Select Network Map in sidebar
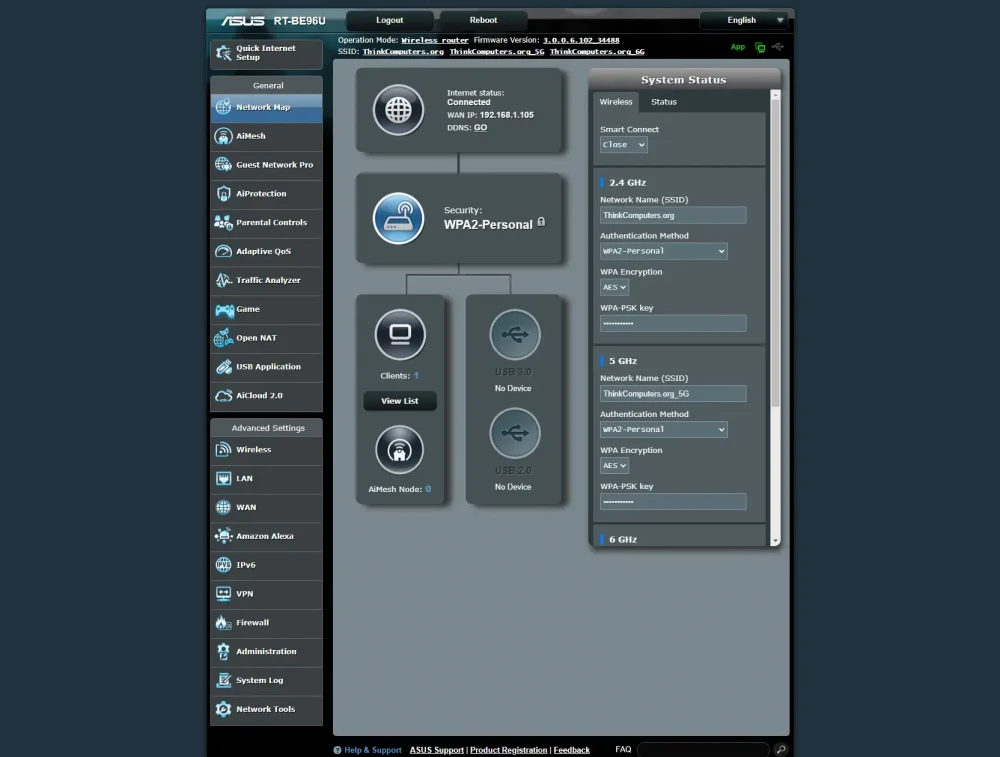Image resolution: width=1000 pixels, height=757 pixels. [266, 107]
